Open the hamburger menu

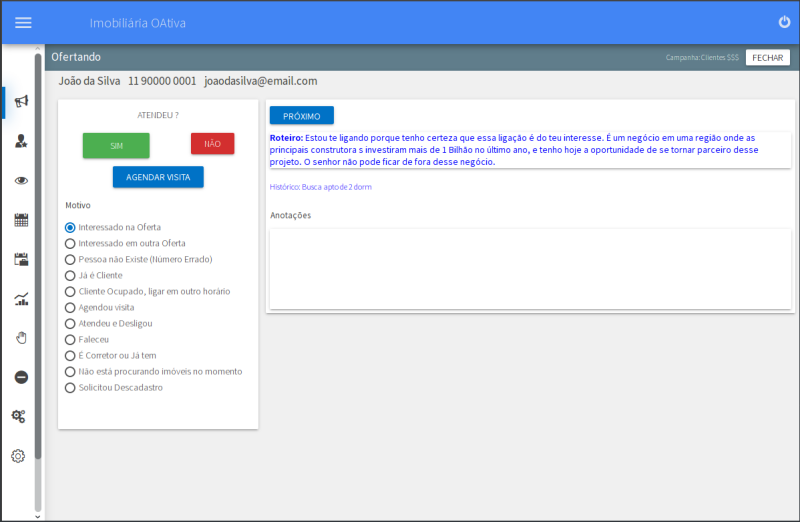[23, 23]
